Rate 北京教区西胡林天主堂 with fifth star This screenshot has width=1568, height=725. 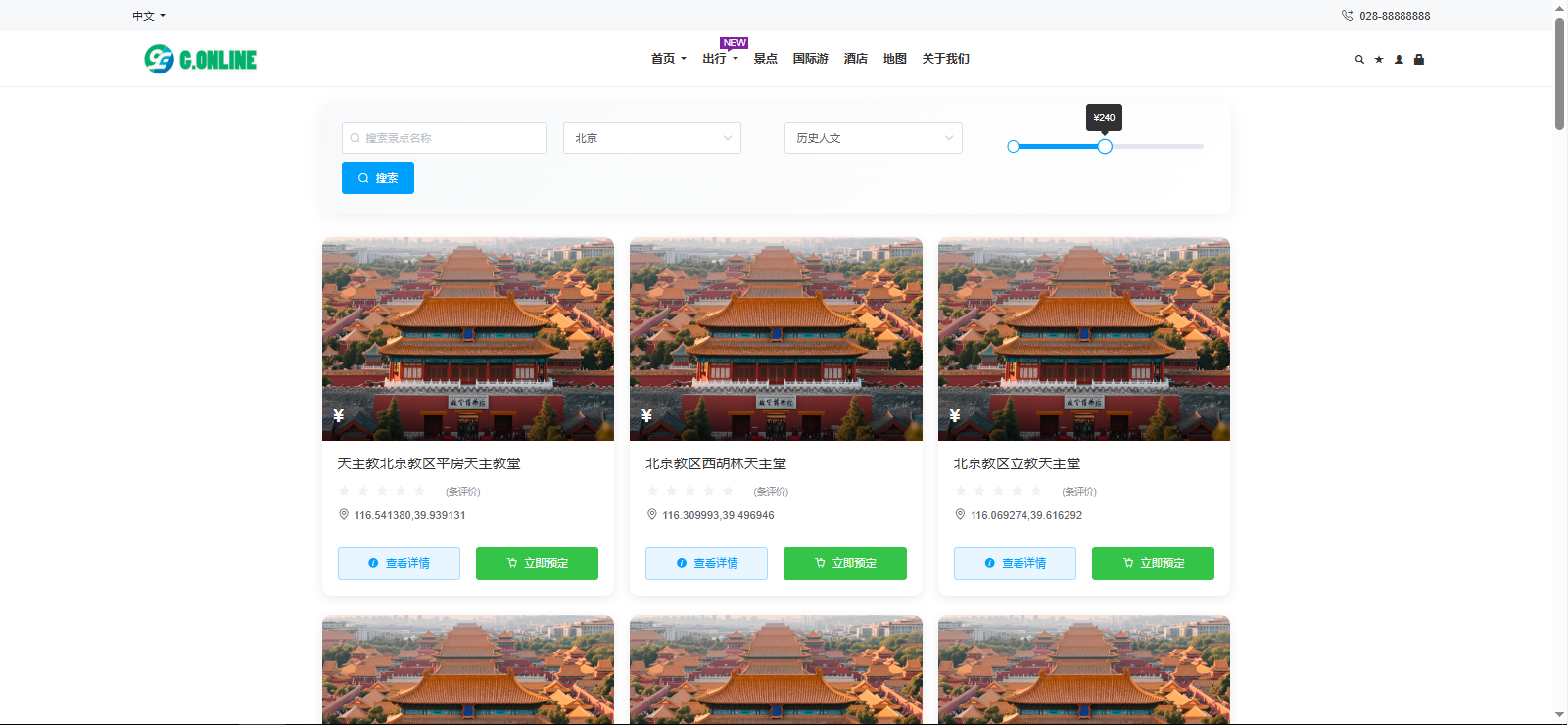click(728, 491)
